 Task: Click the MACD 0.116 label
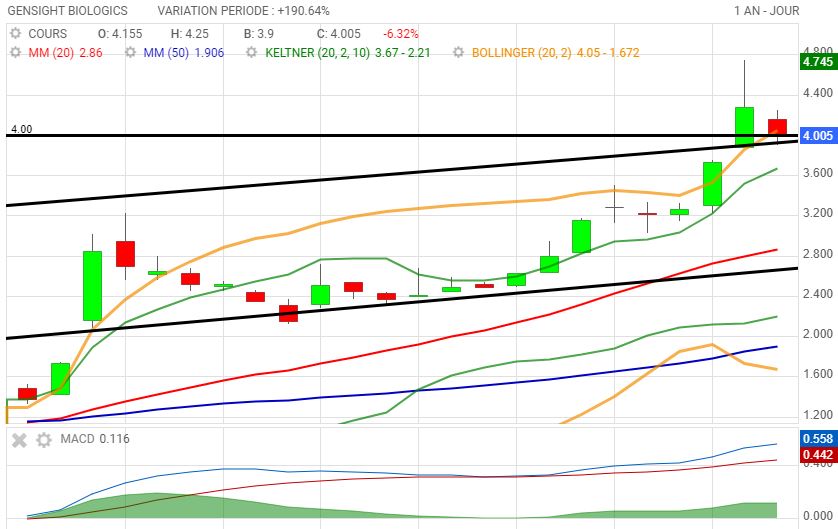(x=95, y=439)
